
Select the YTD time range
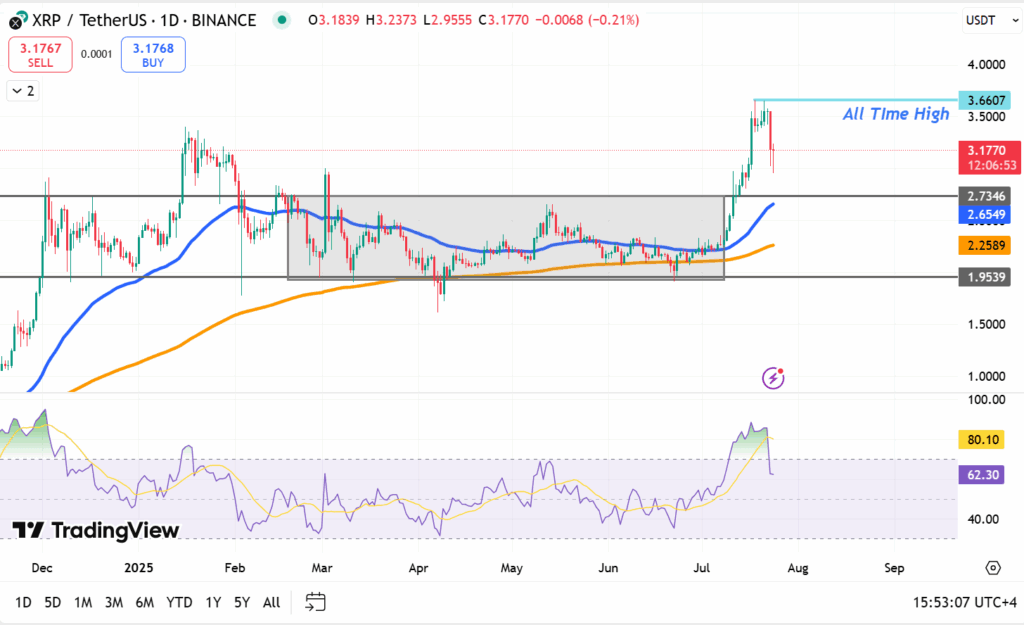tap(179, 602)
